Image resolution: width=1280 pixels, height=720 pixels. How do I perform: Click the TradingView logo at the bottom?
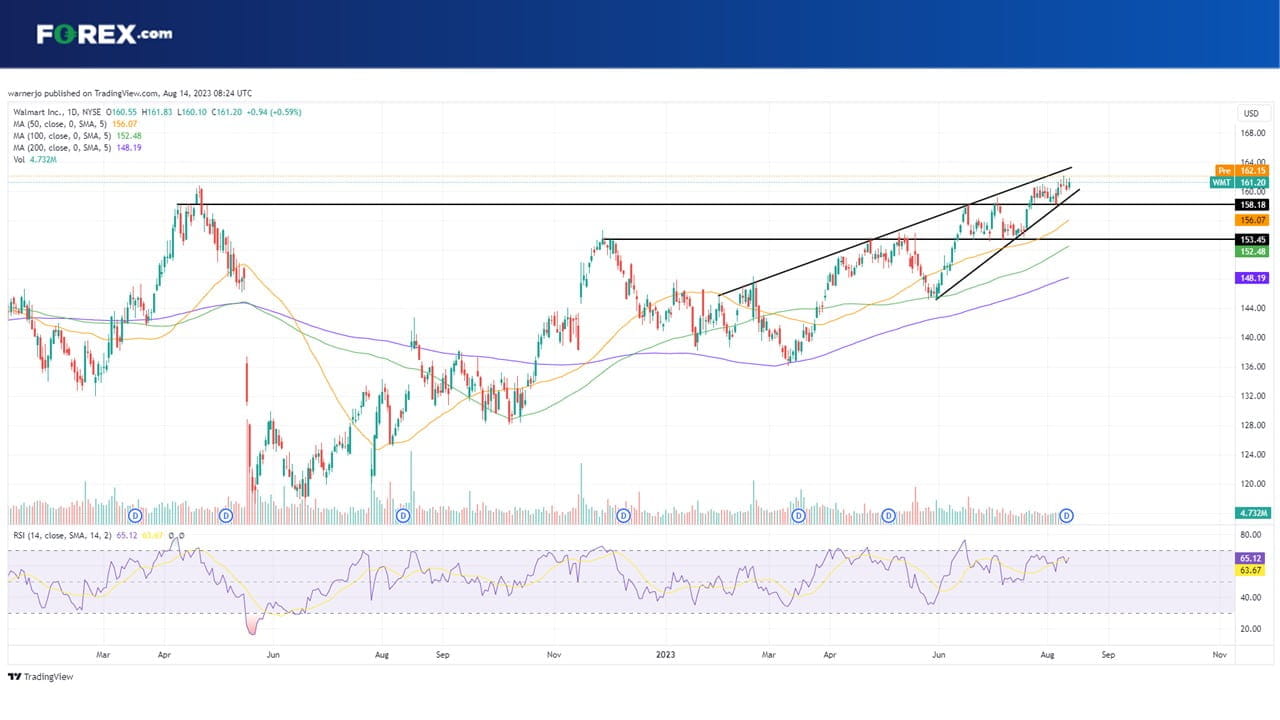(x=40, y=677)
